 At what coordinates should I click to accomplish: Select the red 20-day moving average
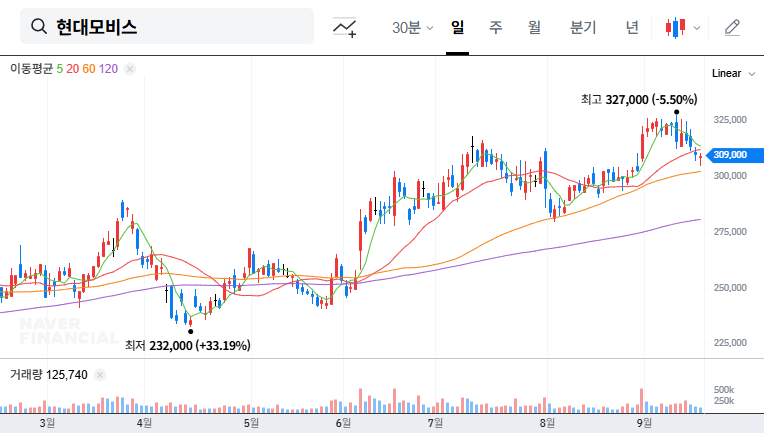[x=73, y=69]
